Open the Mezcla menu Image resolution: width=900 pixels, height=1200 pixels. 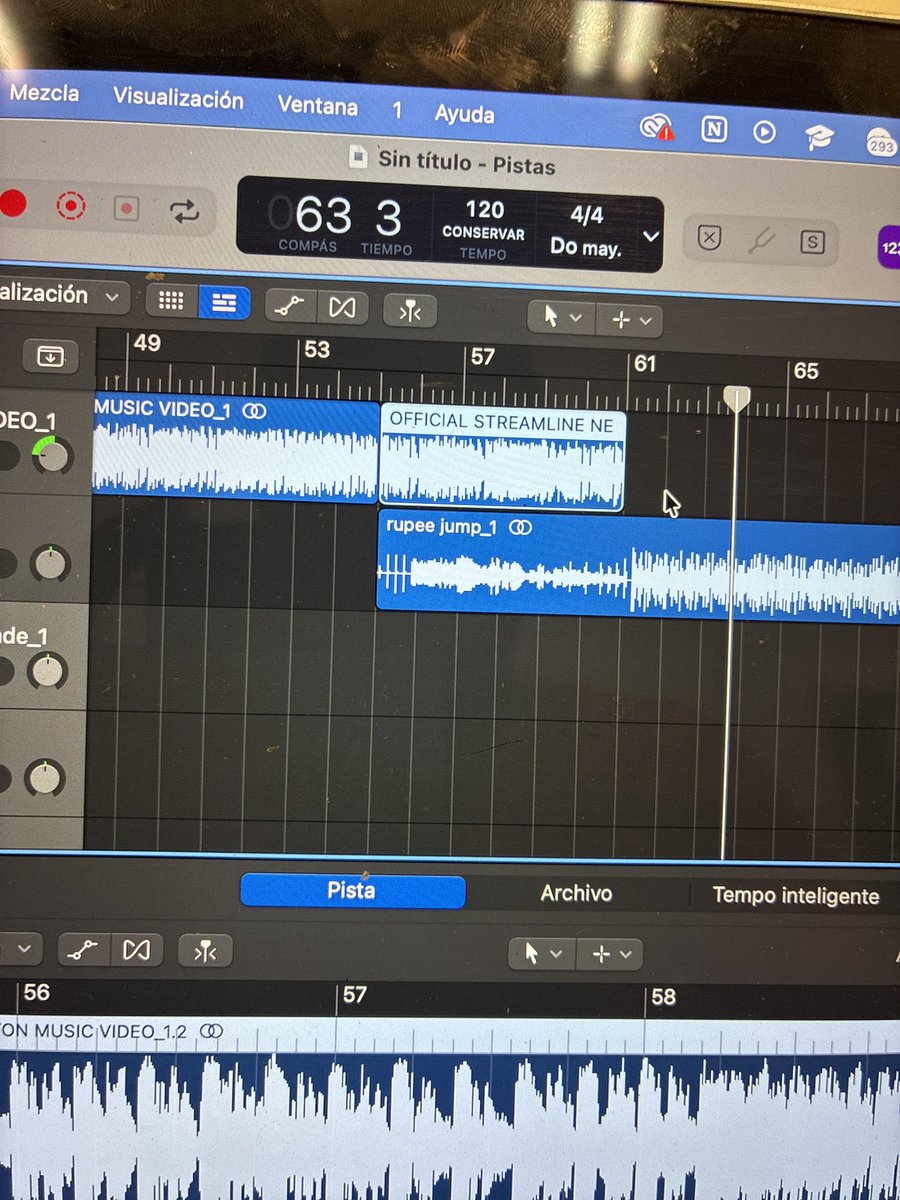tap(44, 94)
